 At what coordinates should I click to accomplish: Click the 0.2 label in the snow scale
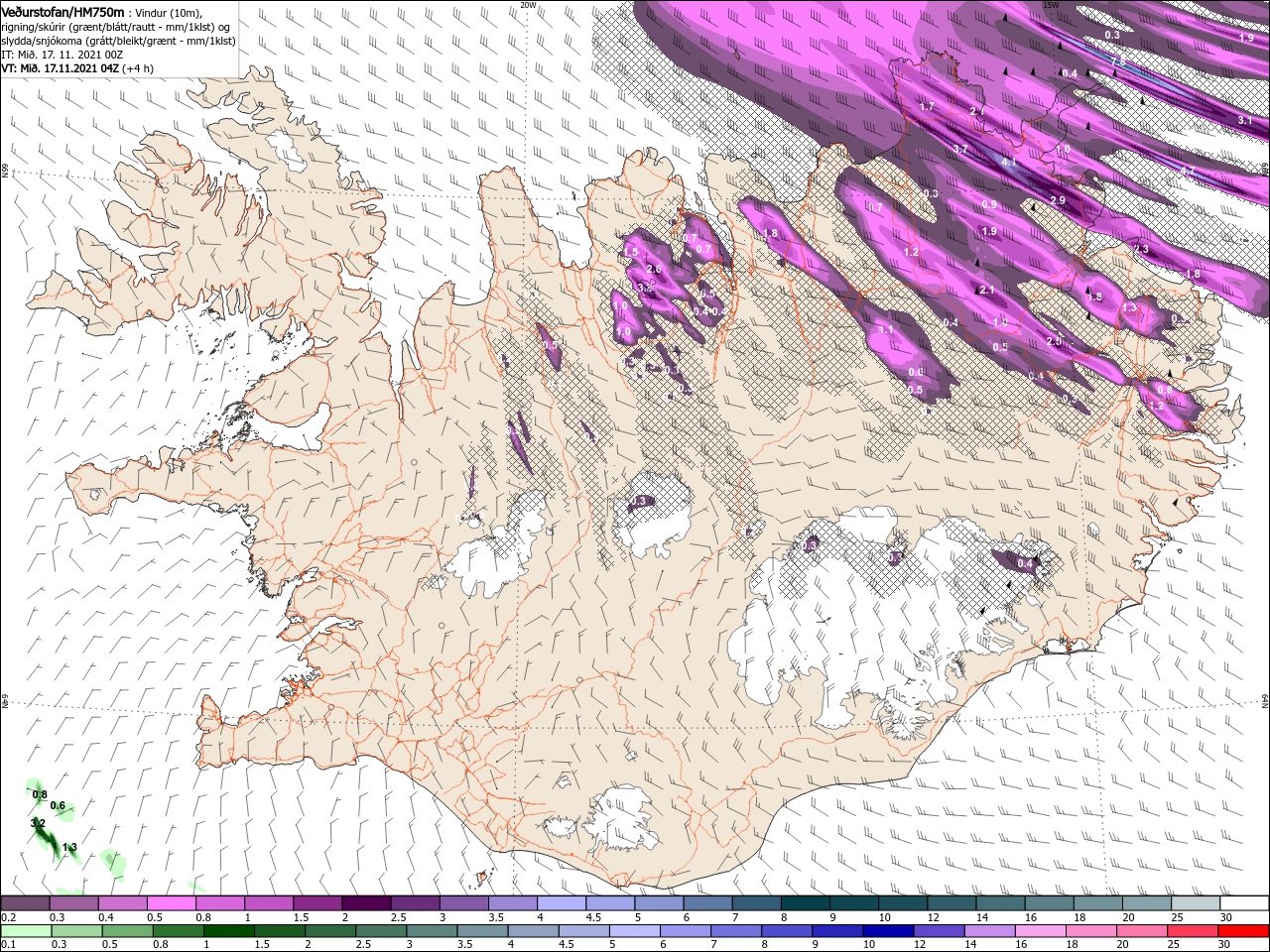[9, 917]
